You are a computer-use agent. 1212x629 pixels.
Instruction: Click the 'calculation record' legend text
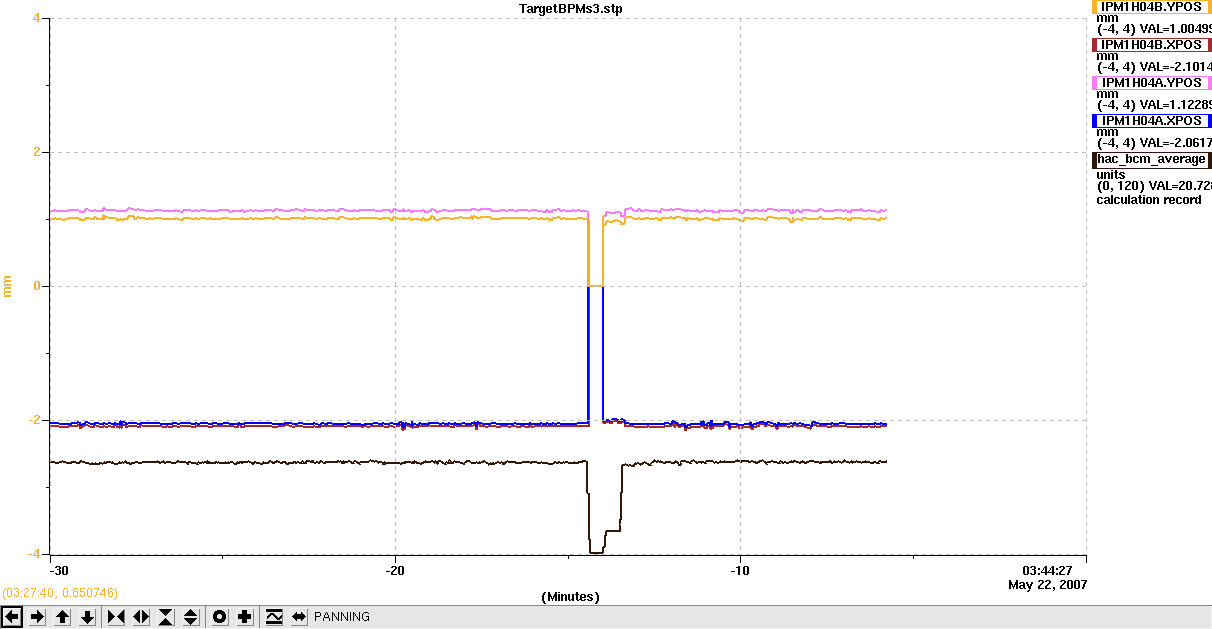point(1148,200)
